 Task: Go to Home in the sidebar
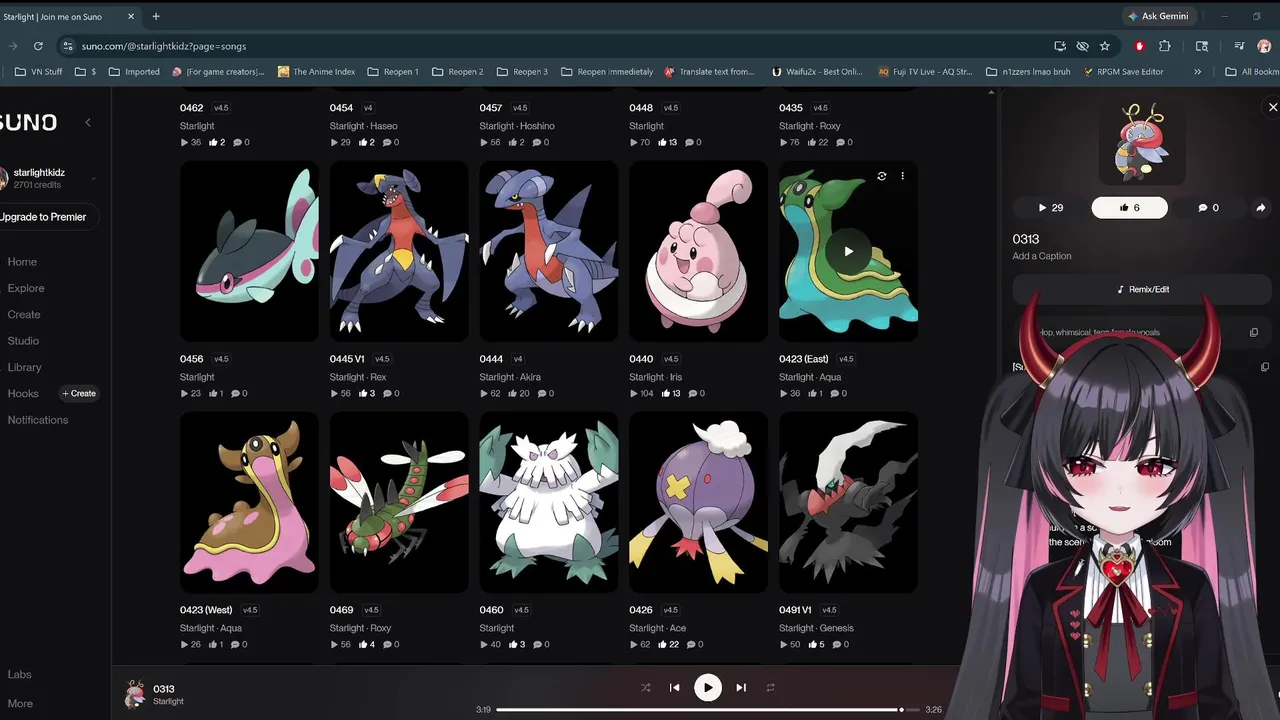22,262
